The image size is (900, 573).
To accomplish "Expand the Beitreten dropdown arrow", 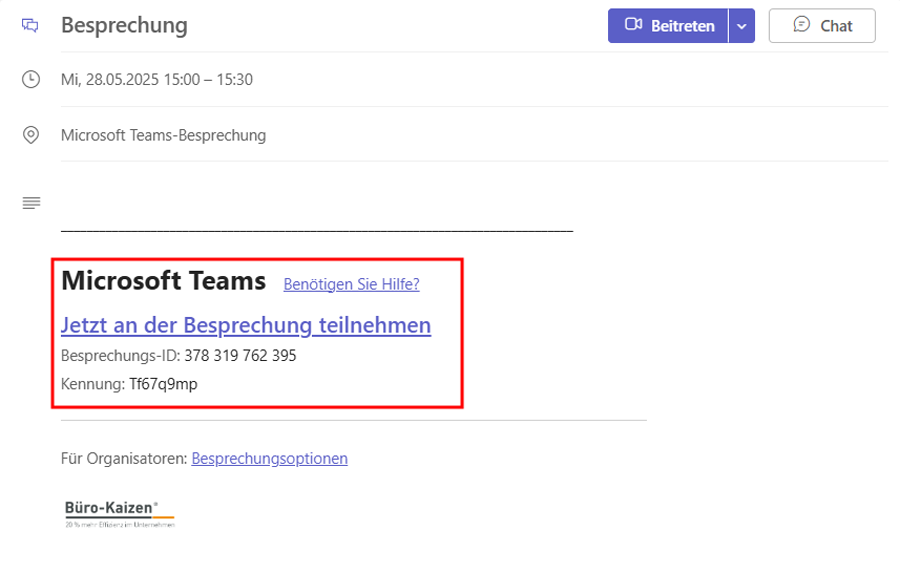I will pyautogui.click(x=742, y=26).
